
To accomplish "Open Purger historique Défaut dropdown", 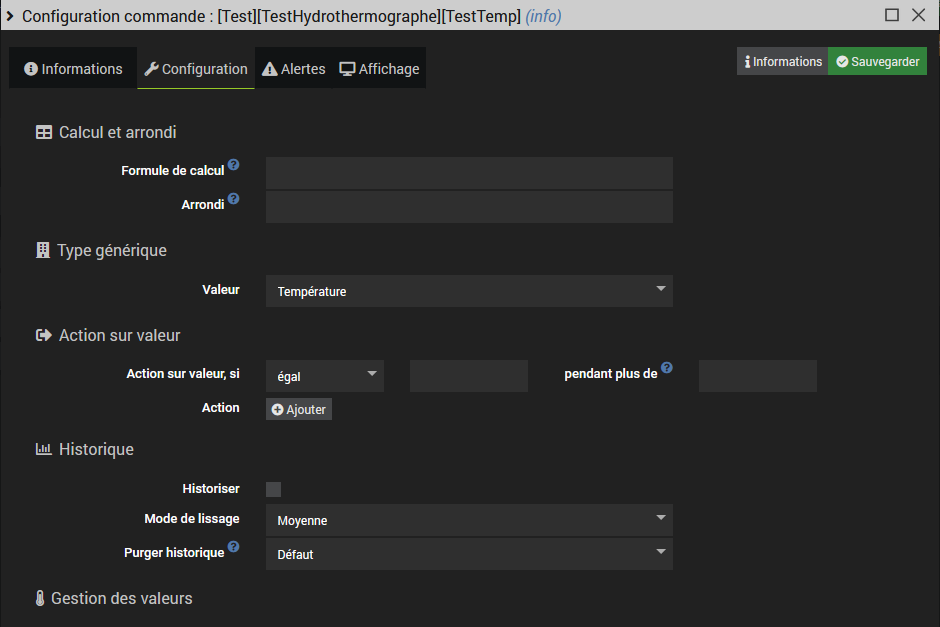I will coord(468,554).
